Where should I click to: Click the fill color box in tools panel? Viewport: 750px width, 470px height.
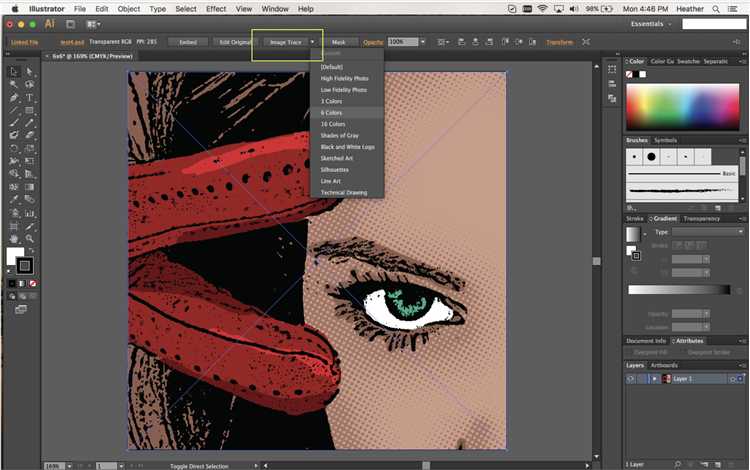tap(13, 254)
